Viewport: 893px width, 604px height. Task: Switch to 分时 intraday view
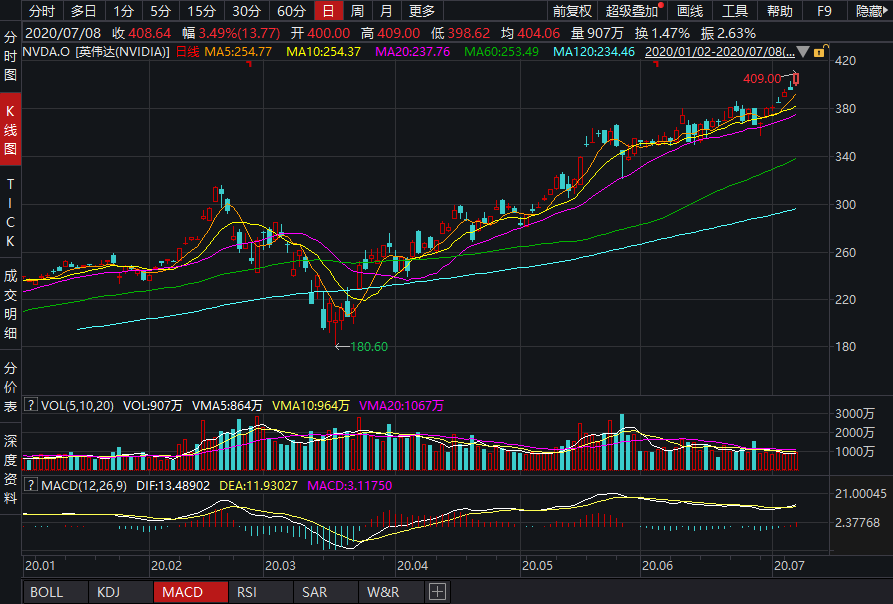(42, 12)
